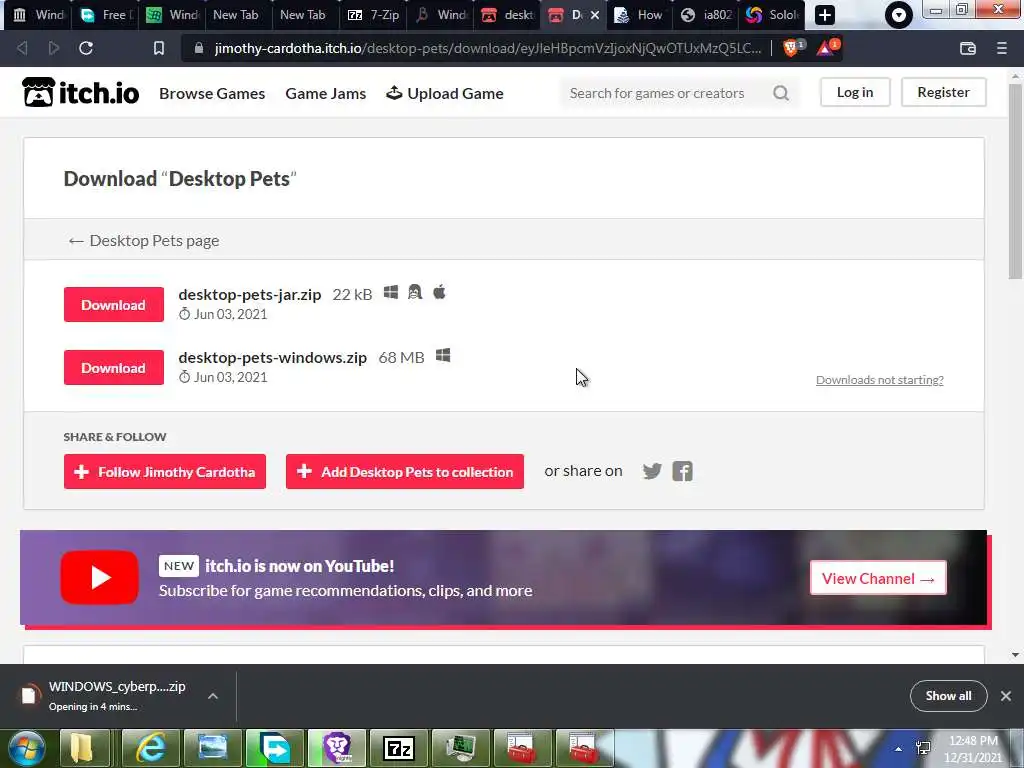1024x768 pixels.
Task: Download desktop-pets-windows.zip
Action: [114, 368]
